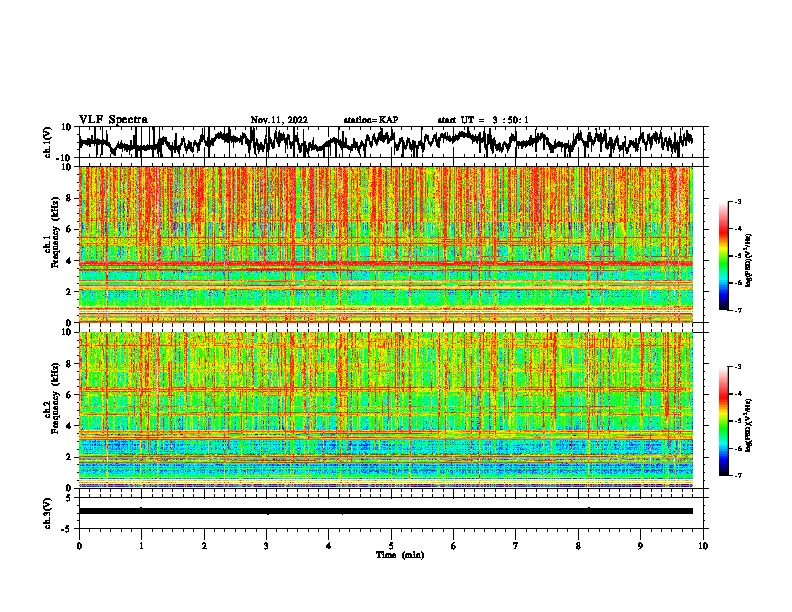The height and width of the screenshot is (612, 792).
Task: Click the "ch.3(V)" axis label
Action: tap(48, 513)
